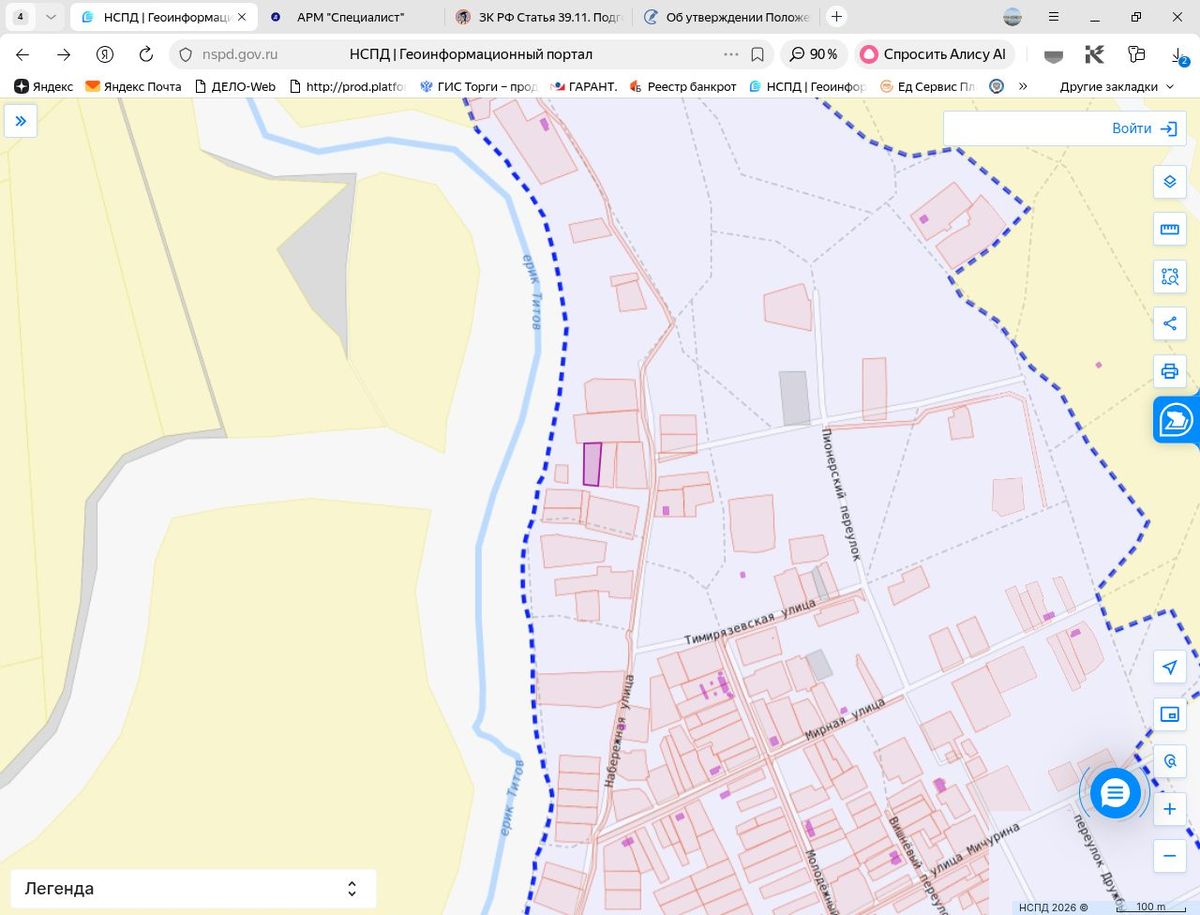Bookmark this page with bookmark icon
The height and width of the screenshot is (915, 1200).
point(758,54)
